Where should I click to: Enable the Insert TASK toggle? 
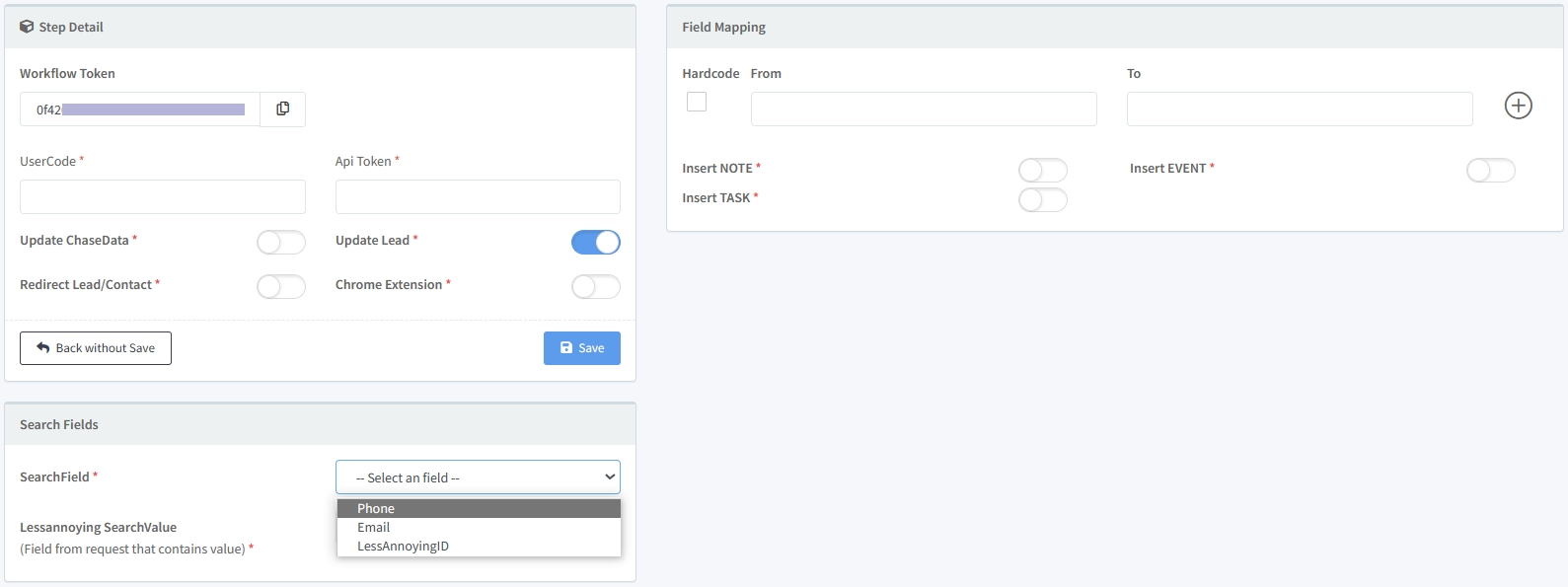click(x=1043, y=200)
